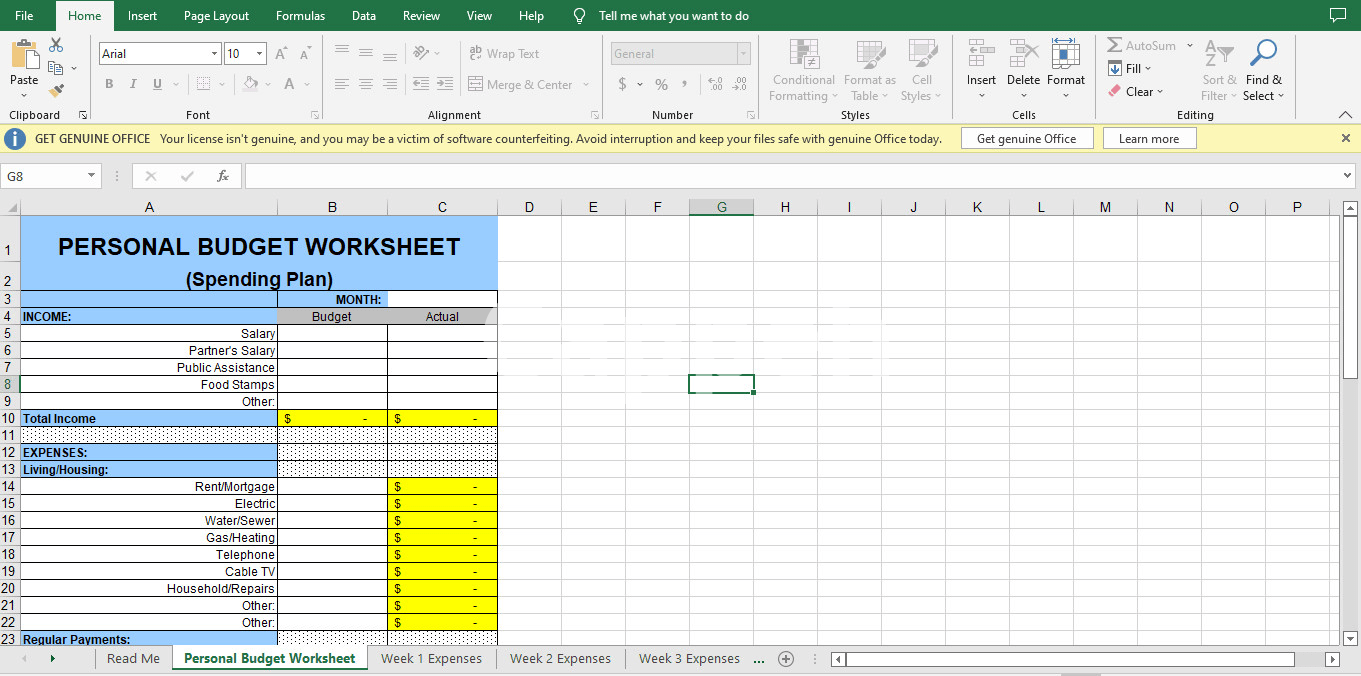Image resolution: width=1361 pixels, height=676 pixels.
Task: Toggle Italic formatting button
Action: tap(133, 85)
